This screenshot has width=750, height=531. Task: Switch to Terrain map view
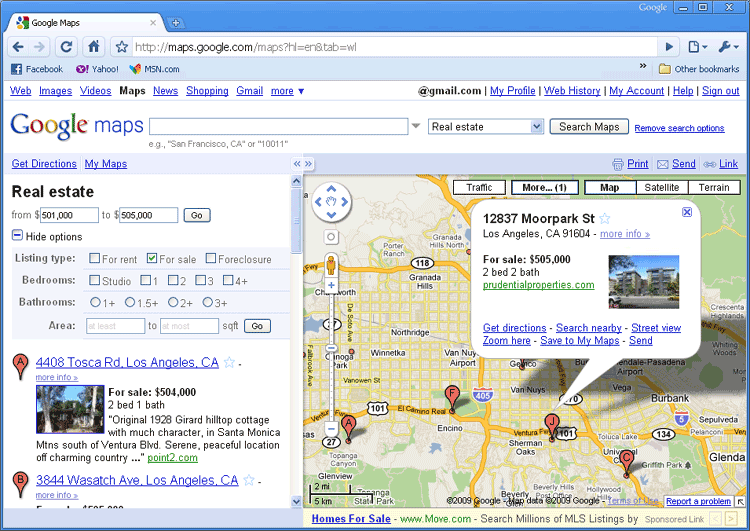pos(714,188)
